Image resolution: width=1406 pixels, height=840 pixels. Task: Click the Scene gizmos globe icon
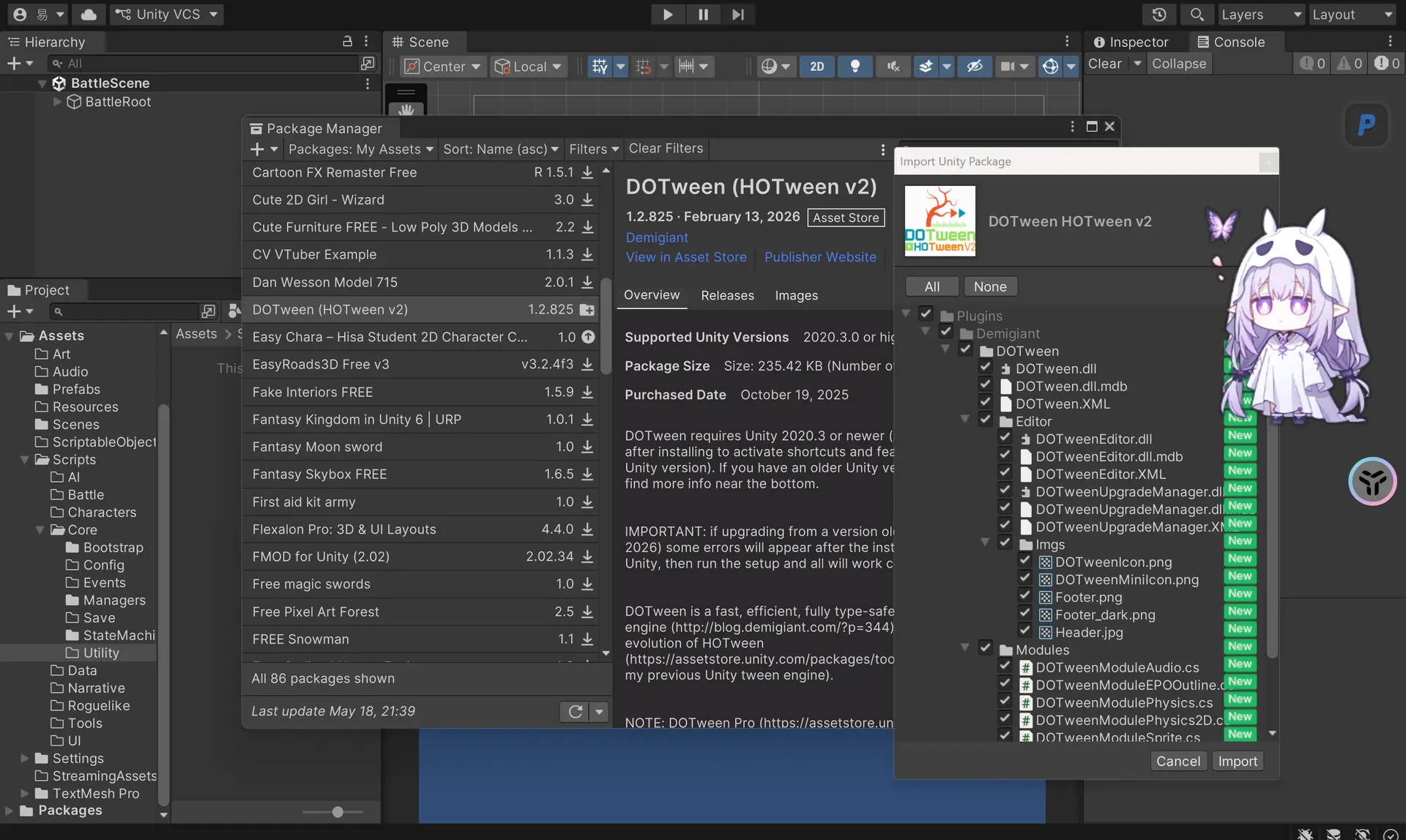(x=1050, y=67)
